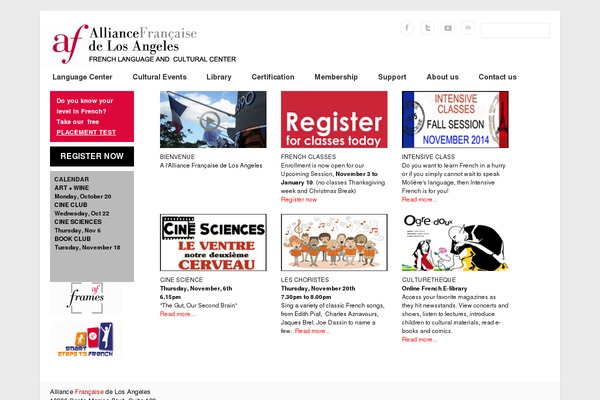
Task: Open the CALENDAR heading link
Action: [72, 179]
